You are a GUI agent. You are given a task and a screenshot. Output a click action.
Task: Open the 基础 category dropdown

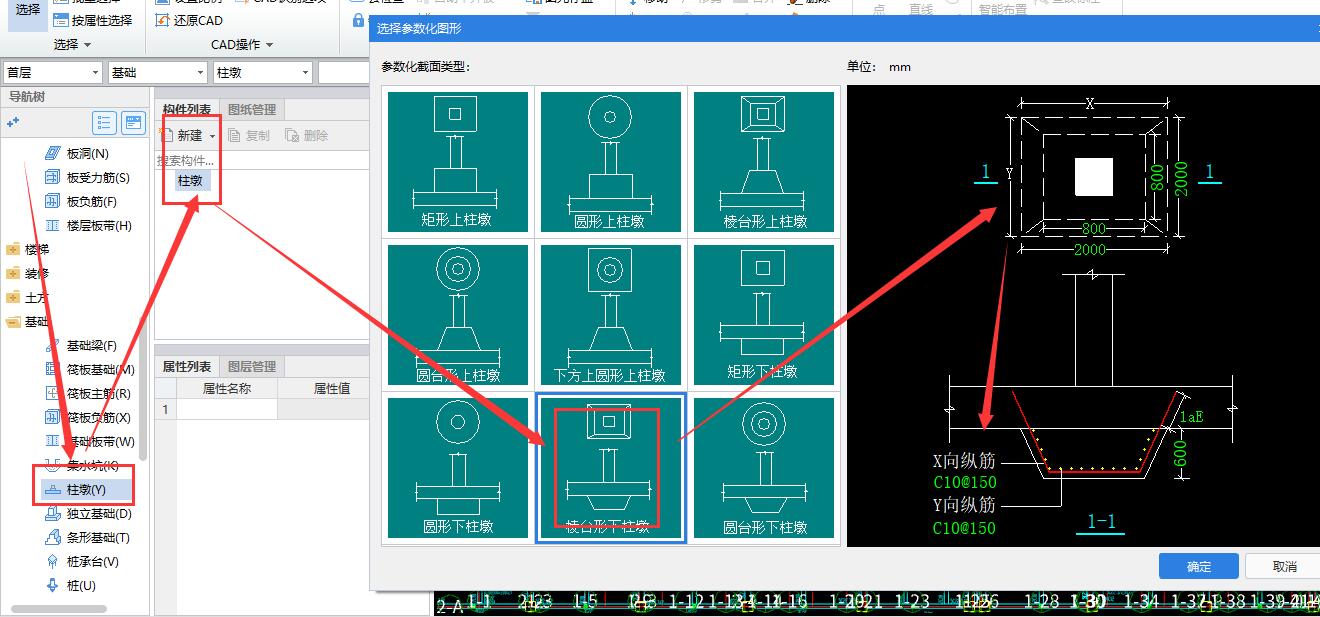pos(157,73)
